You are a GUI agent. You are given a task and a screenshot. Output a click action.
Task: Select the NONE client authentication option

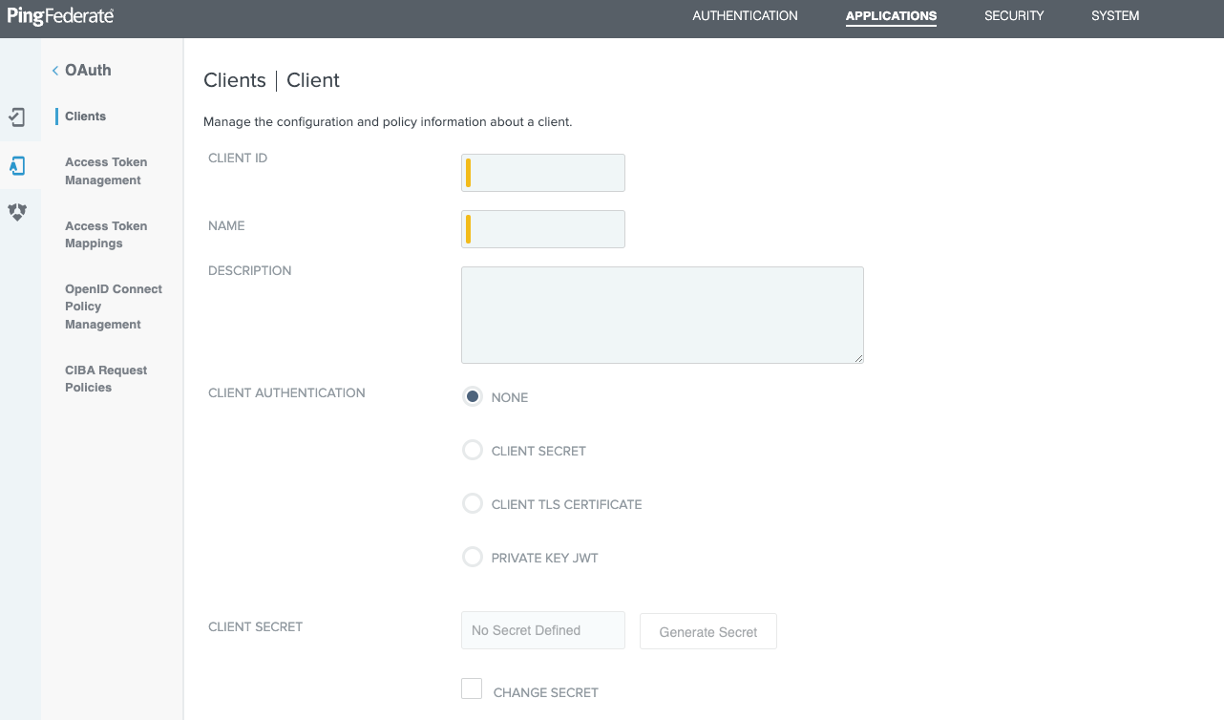[x=472, y=396]
